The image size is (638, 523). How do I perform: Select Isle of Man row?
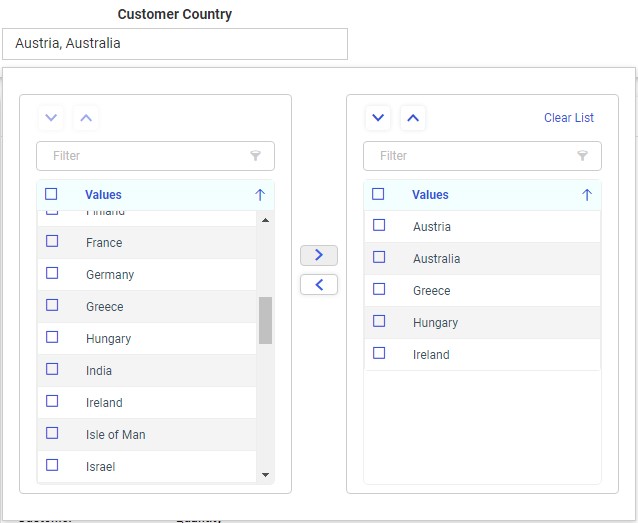pyautogui.click(x=115, y=435)
